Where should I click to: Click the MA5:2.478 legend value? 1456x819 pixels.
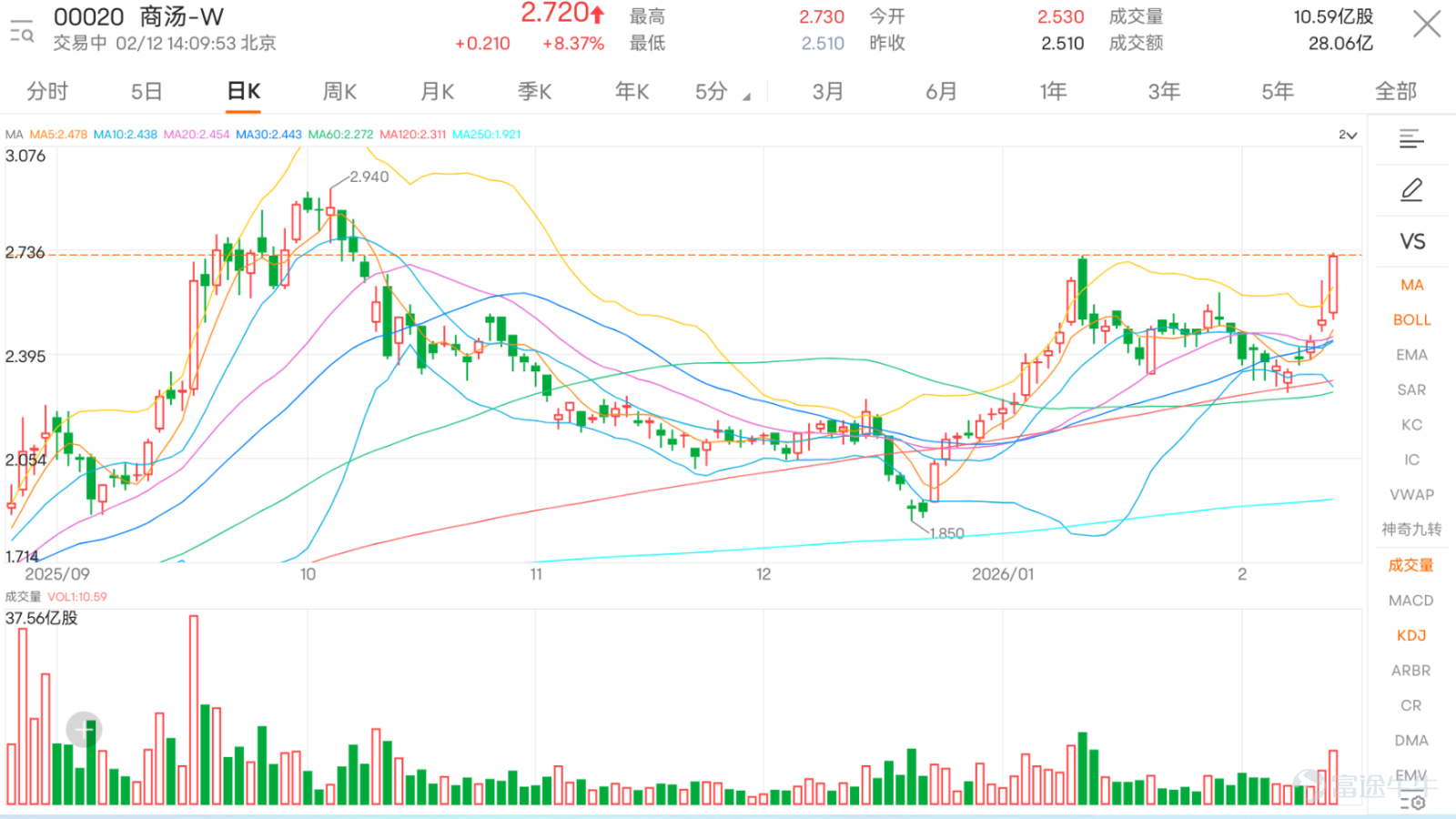point(58,135)
